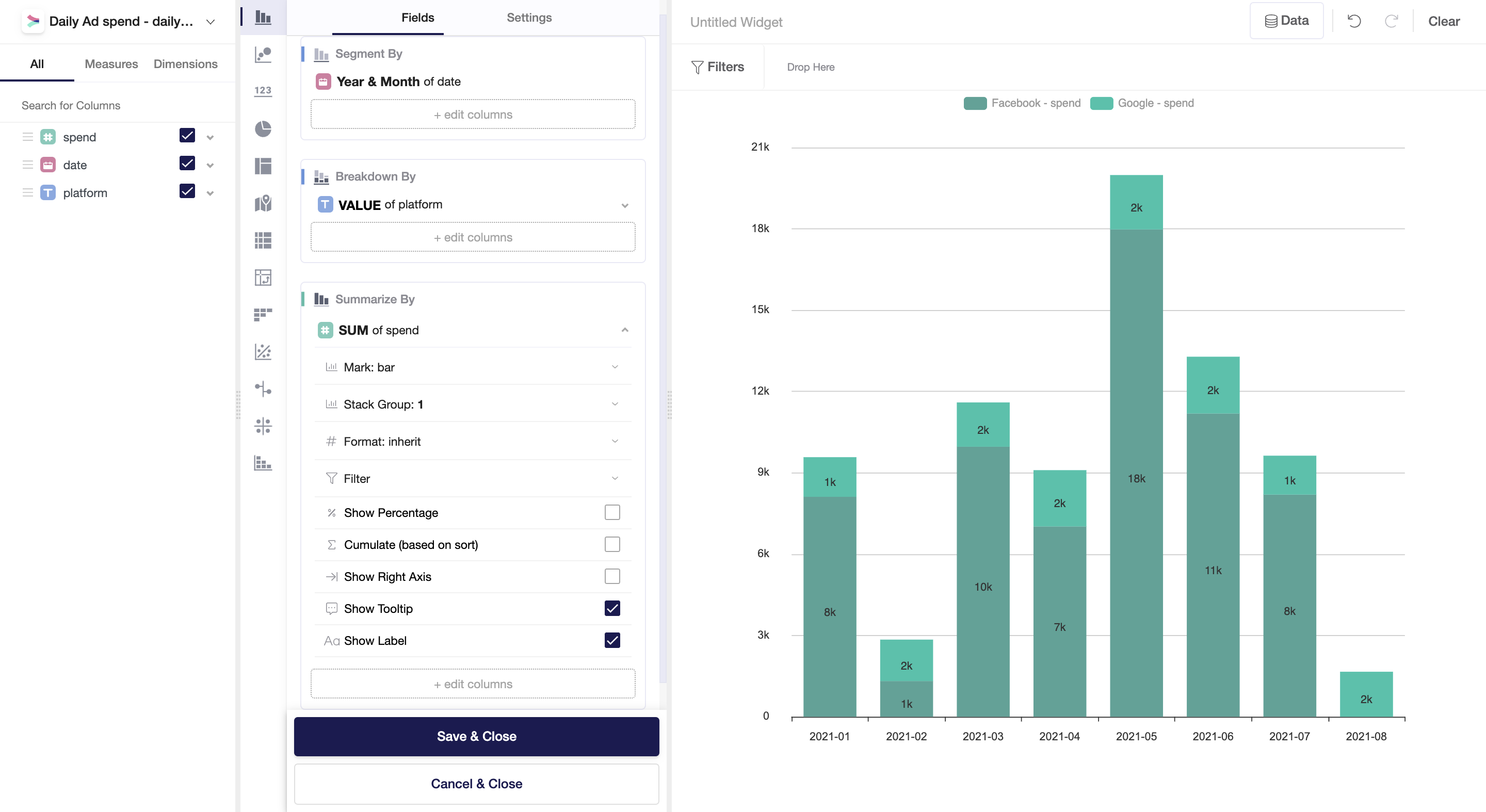Enable the Show Percentage checkbox

(612, 512)
